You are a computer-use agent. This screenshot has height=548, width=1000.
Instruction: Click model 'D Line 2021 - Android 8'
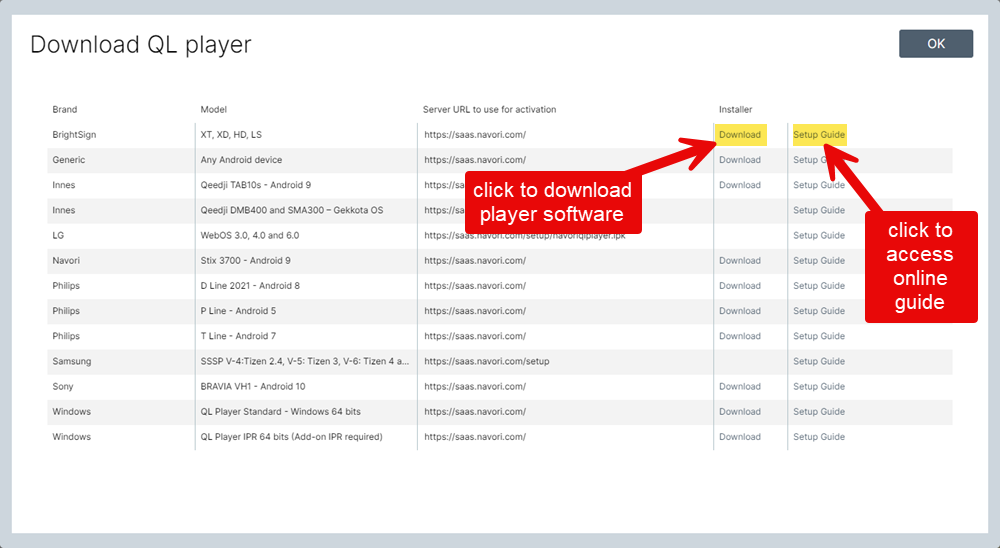click(x=250, y=286)
